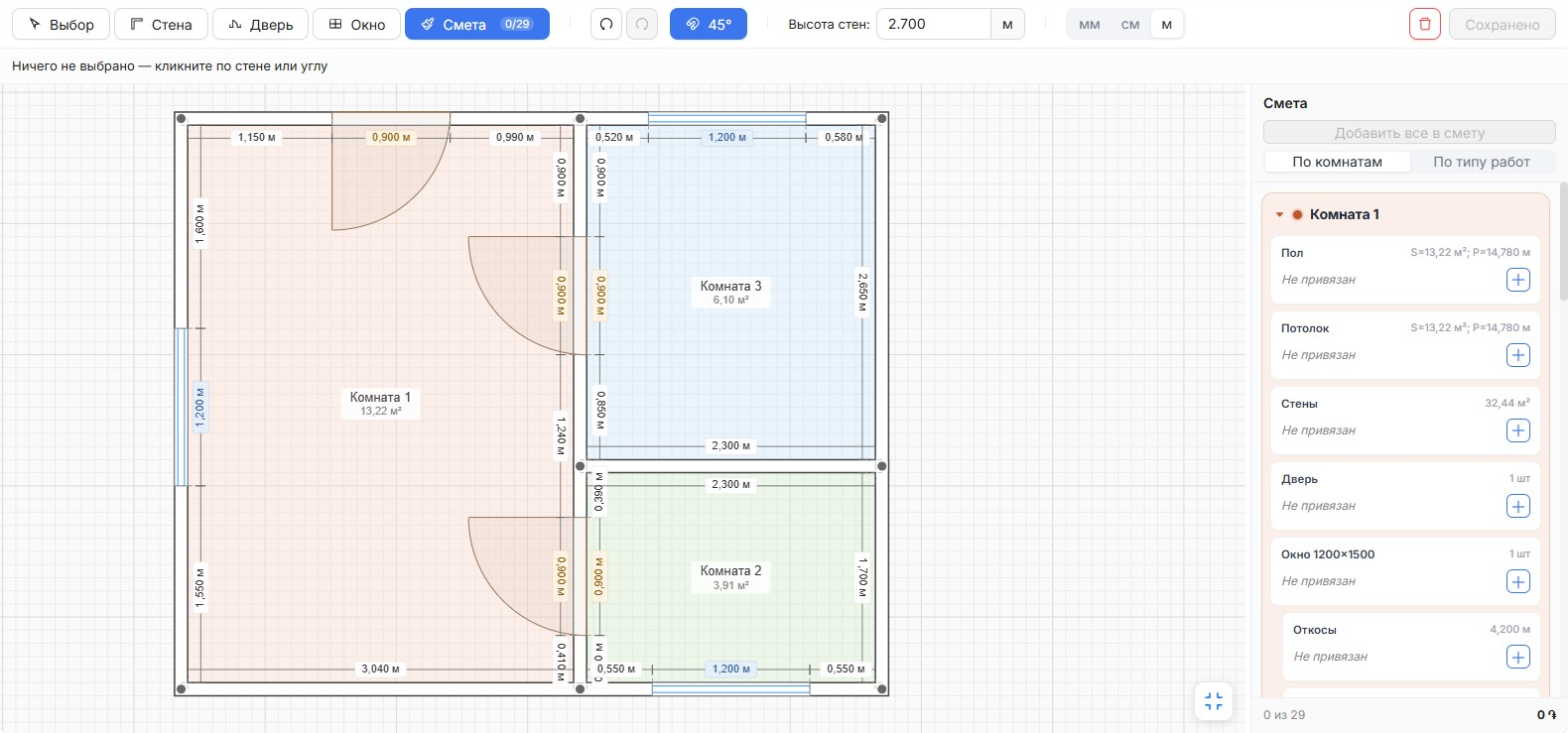
Task: Click the 2,650 м wall dimension
Action: click(862, 293)
